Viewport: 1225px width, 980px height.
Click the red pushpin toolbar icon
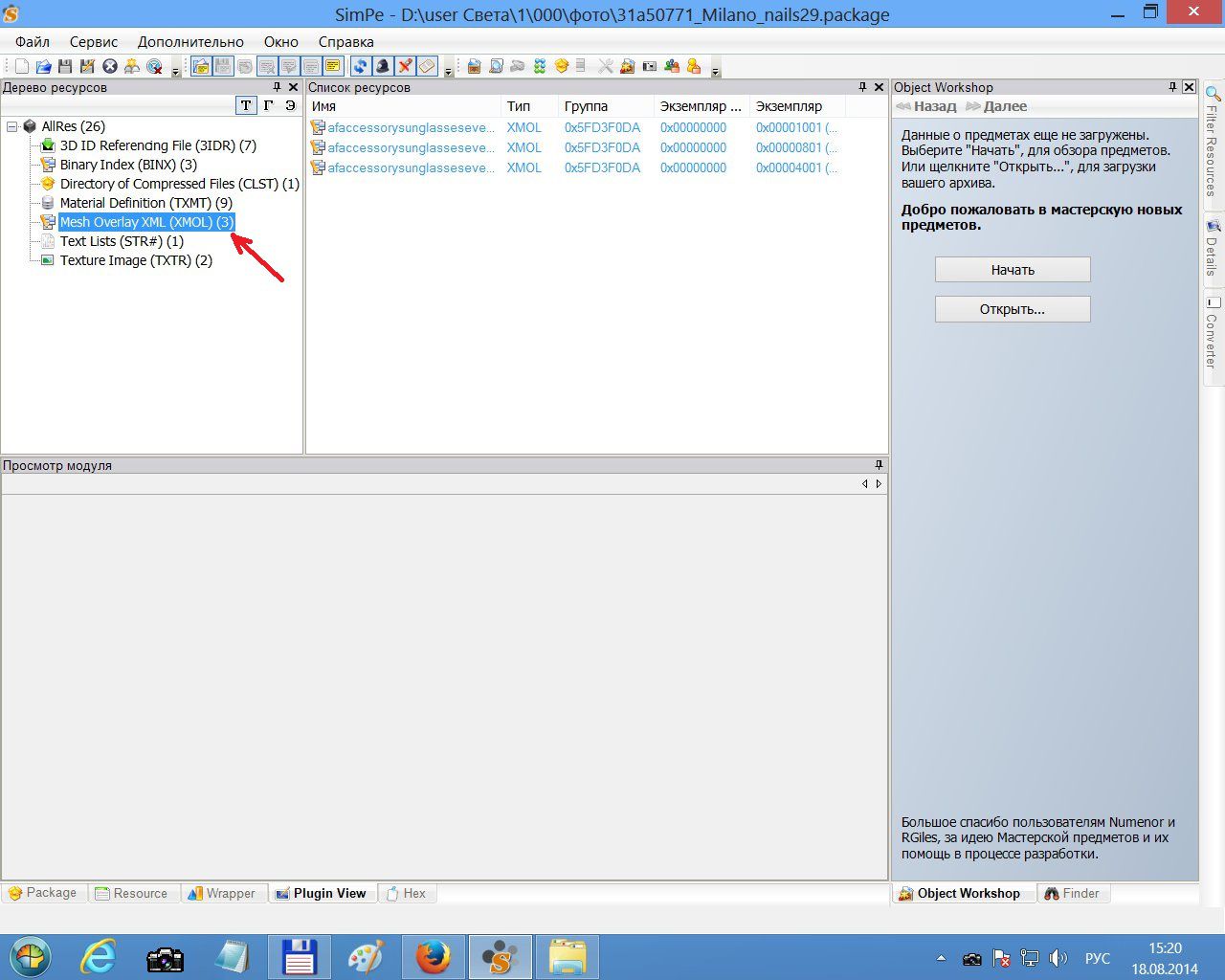[405, 66]
